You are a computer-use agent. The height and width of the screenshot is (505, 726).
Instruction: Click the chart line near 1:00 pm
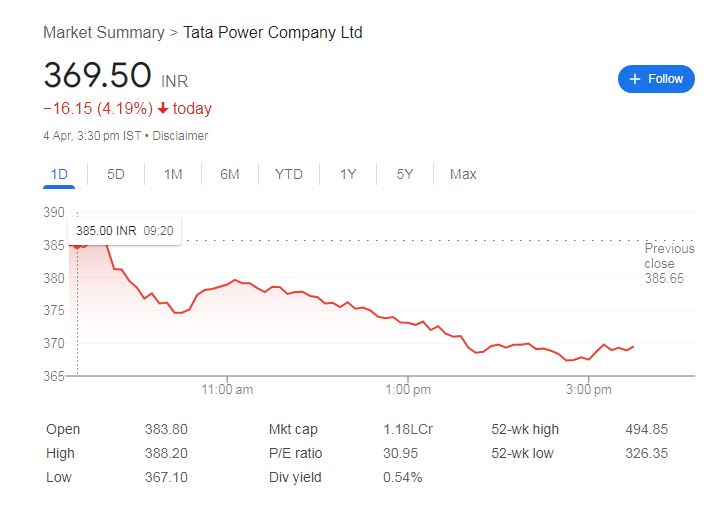coord(408,323)
